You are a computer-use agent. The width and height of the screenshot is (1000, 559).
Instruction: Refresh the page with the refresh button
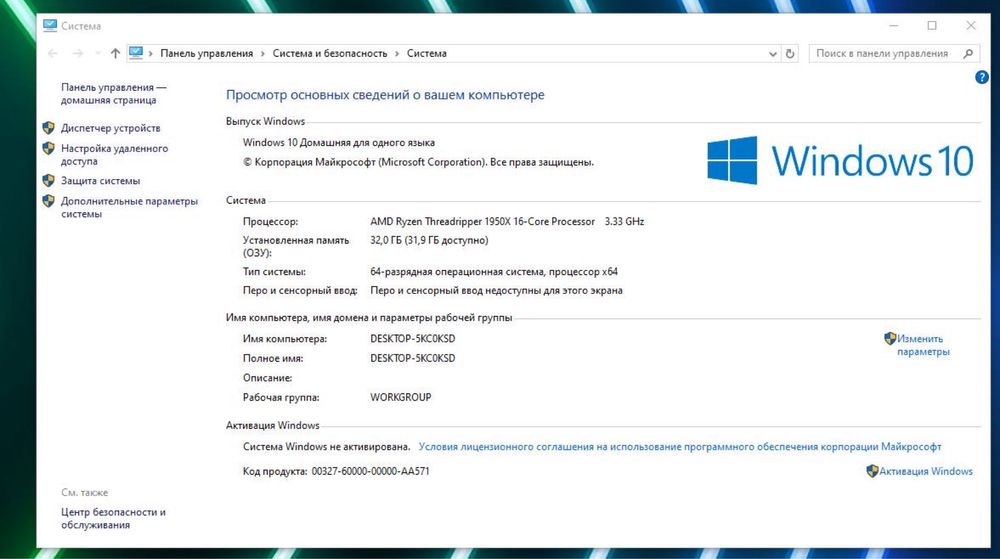click(790, 54)
